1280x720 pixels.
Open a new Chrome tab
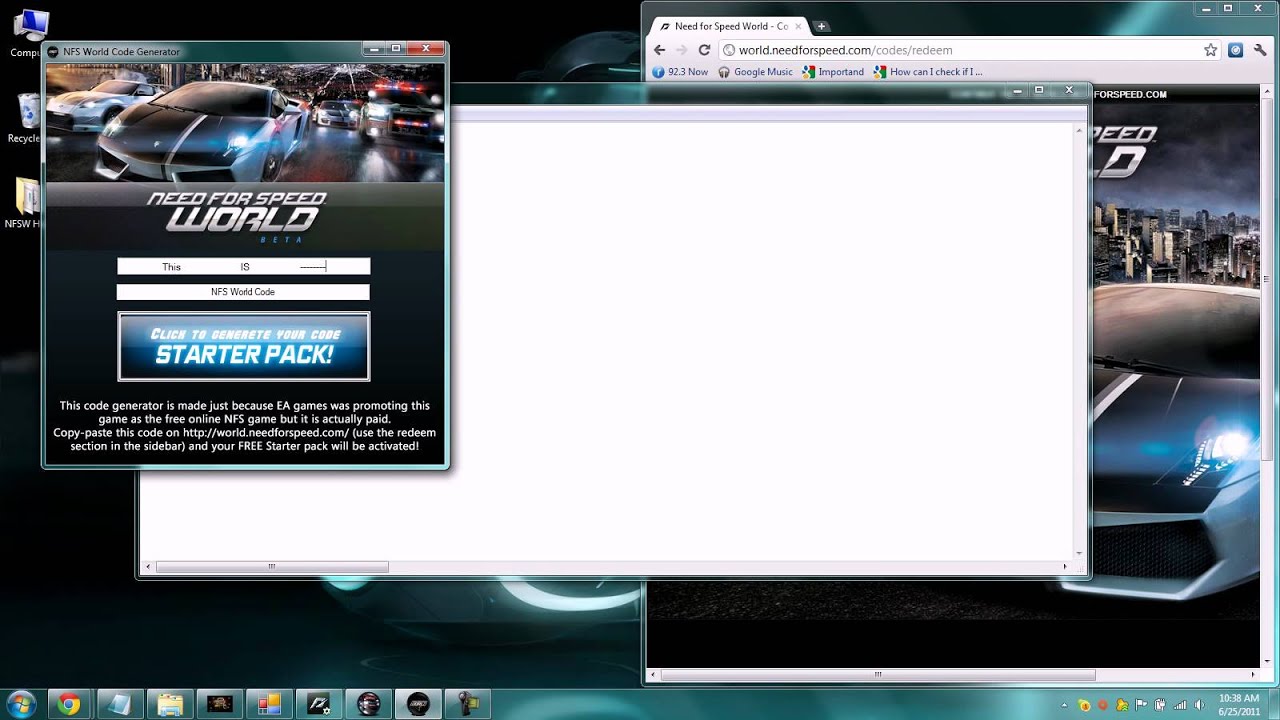point(821,26)
